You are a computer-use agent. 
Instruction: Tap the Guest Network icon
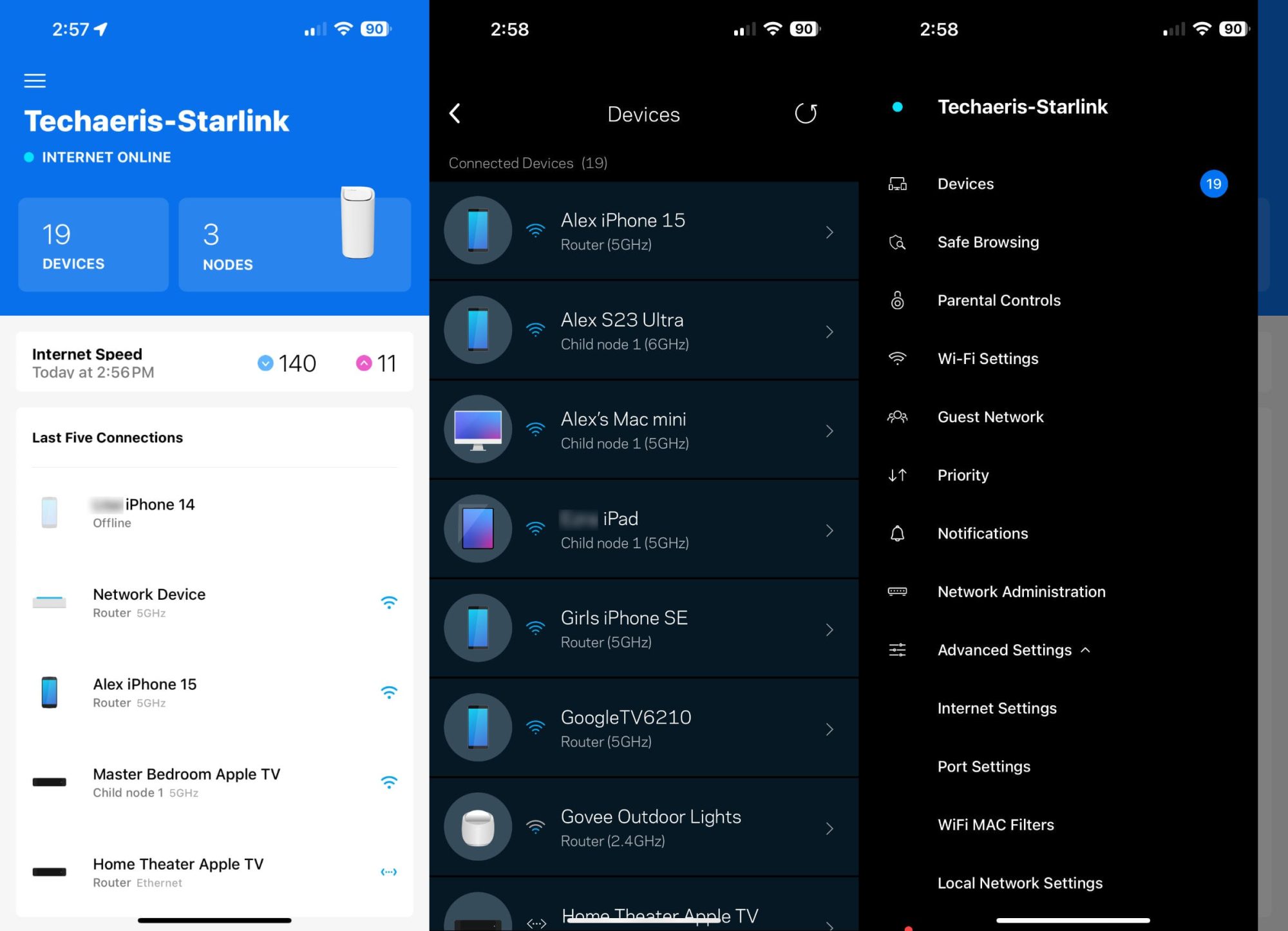[x=896, y=416]
